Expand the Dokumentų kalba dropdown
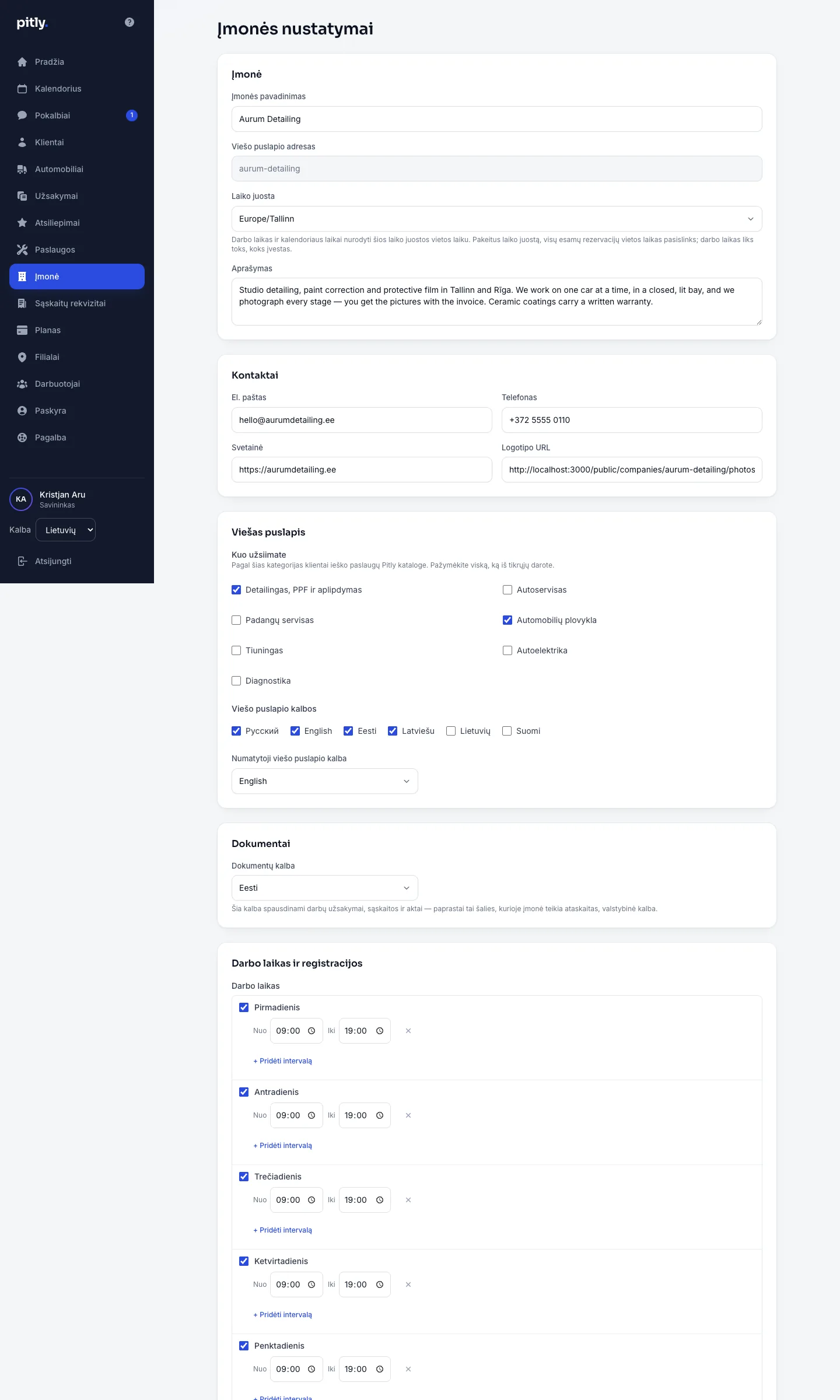This screenshot has width=840, height=1400. point(325,888)
